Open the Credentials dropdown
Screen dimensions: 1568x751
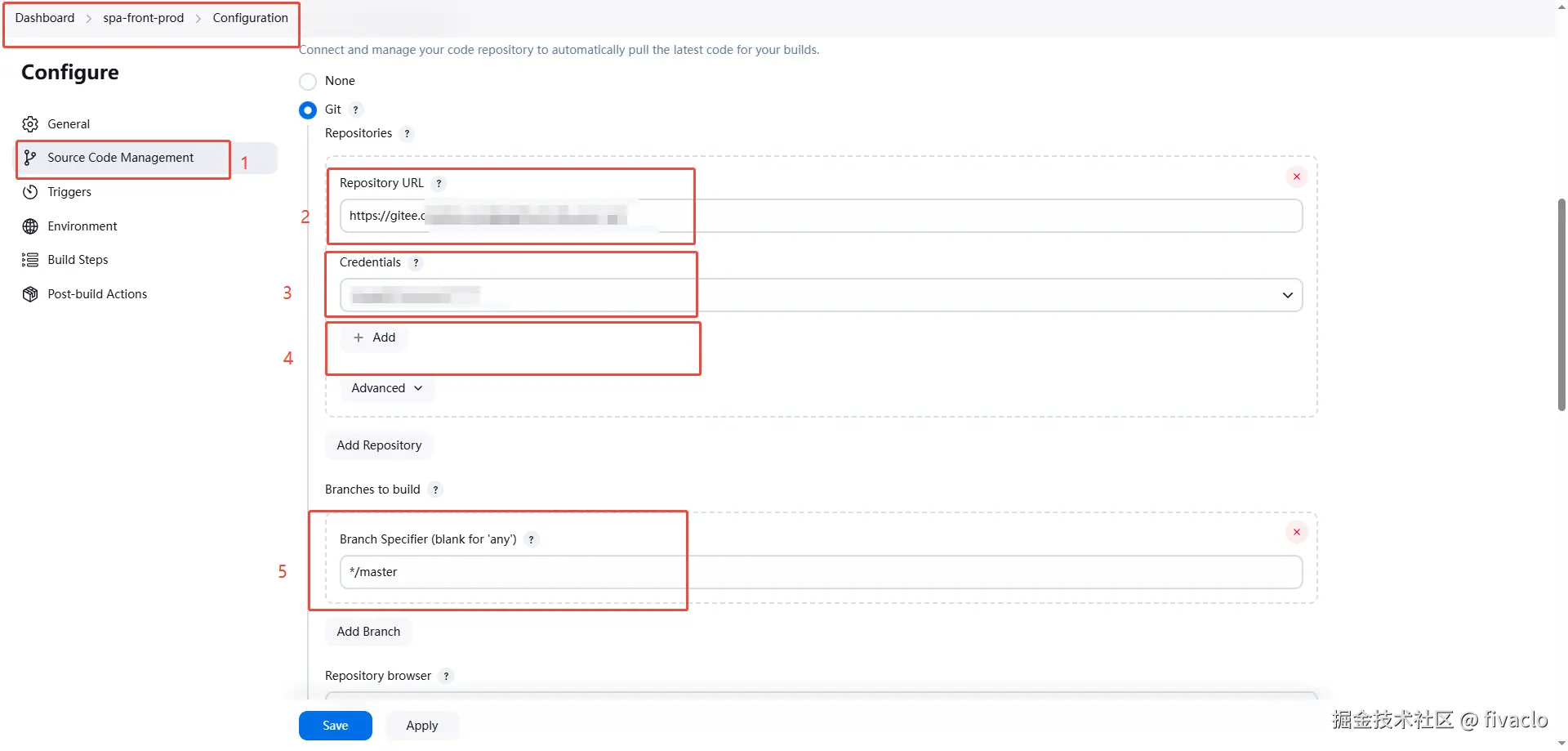[x=822, y=295]
